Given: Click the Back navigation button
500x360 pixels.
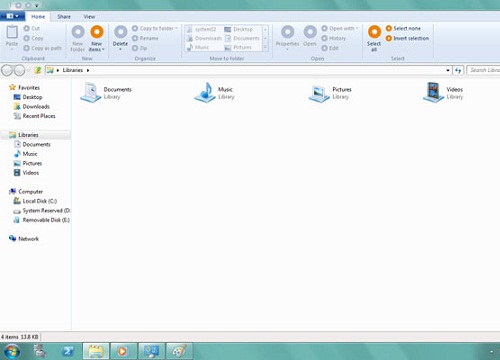Looking at the screenshot, I should pyautogui.click(x=7, y=70).
